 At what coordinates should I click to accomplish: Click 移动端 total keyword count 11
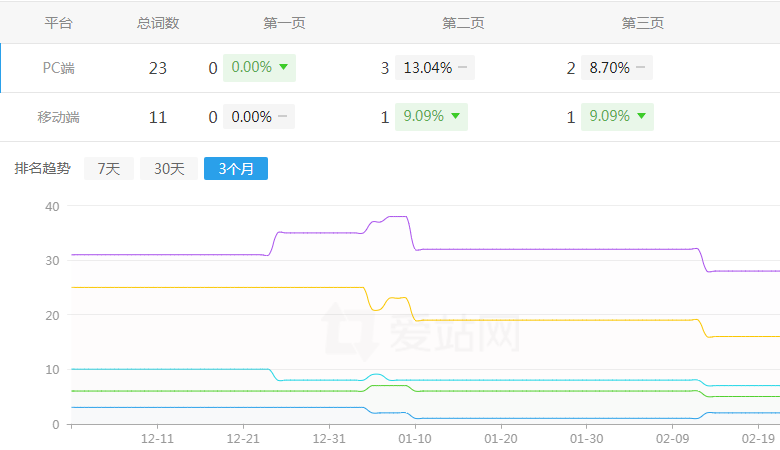point(158,117)
